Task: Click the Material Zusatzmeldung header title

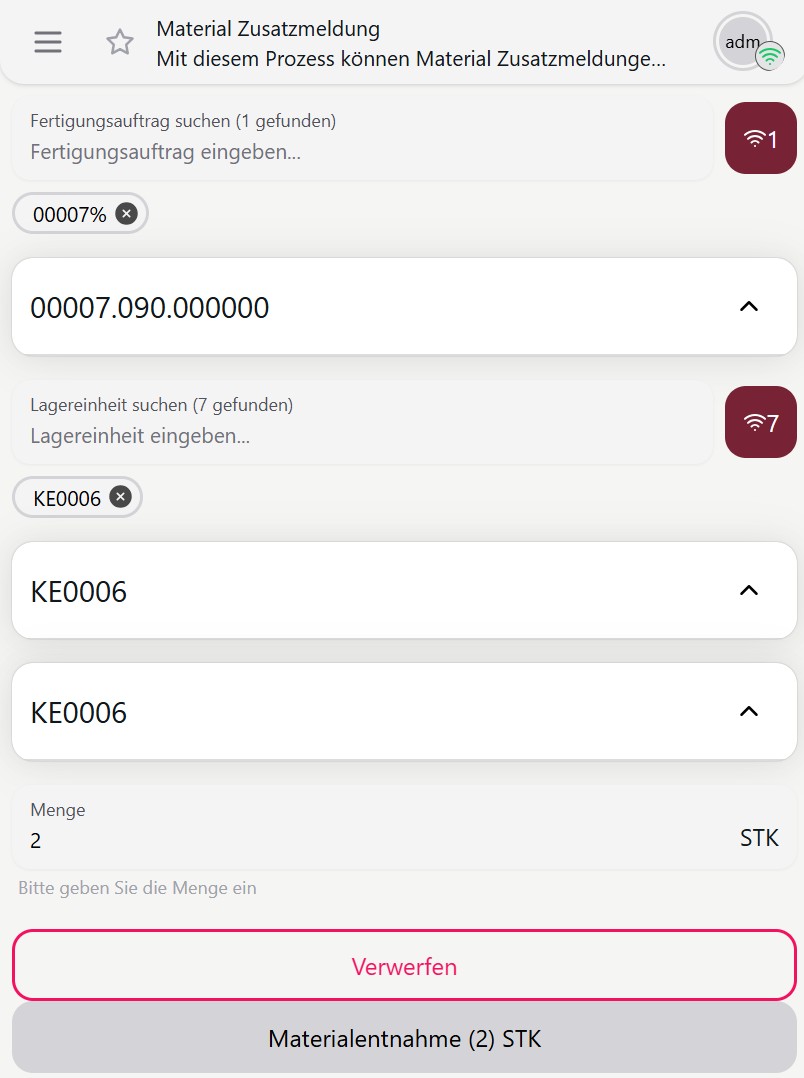Action: (268, 29)
